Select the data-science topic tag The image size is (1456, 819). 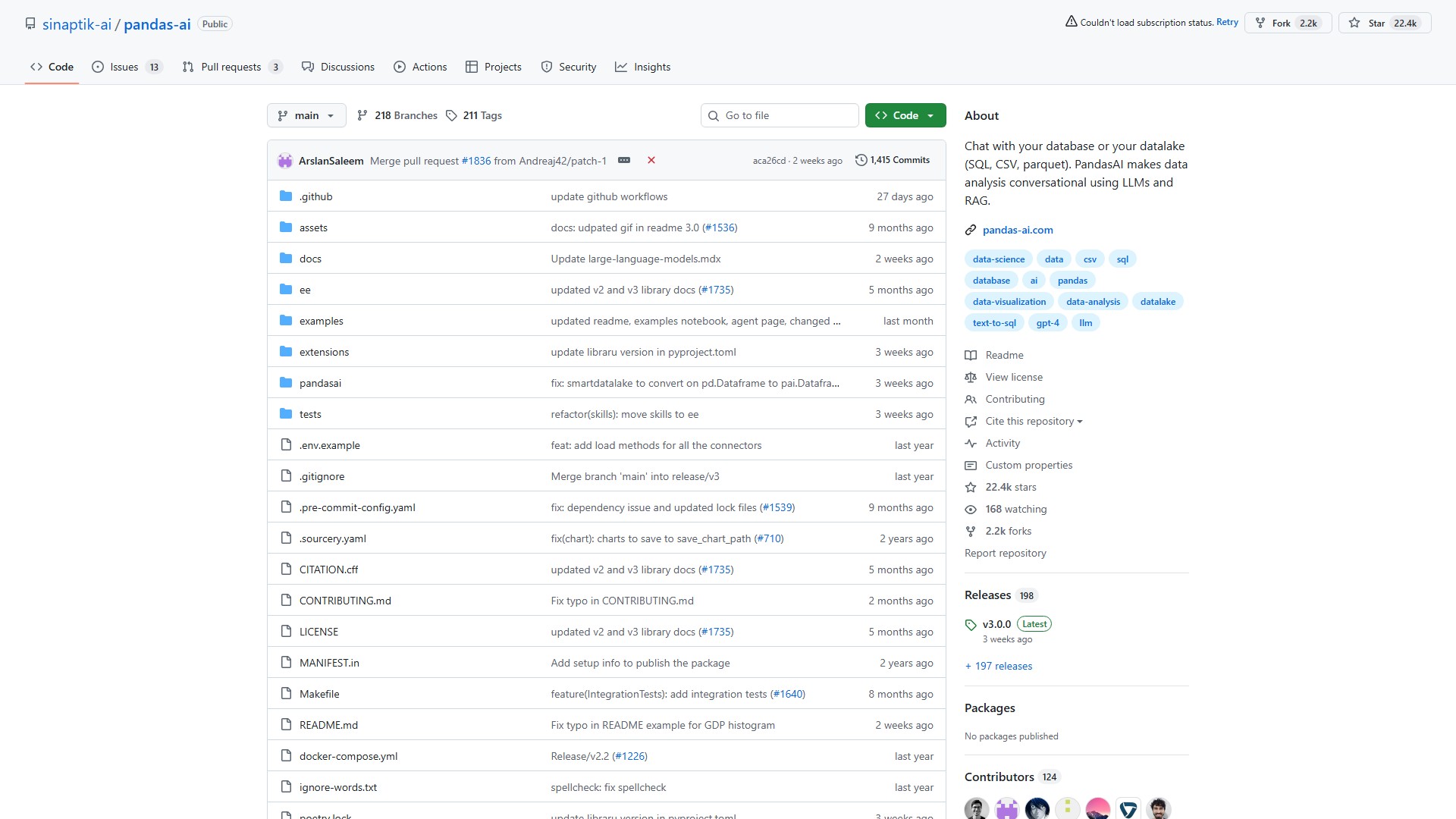click(998, 259)
